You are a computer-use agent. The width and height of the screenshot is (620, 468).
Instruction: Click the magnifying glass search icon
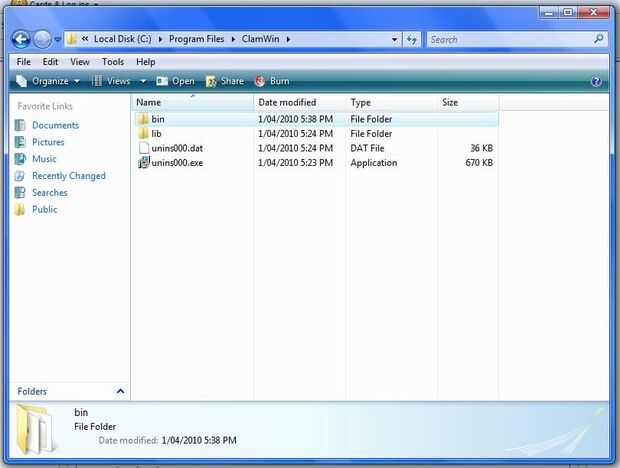(599, 39)
